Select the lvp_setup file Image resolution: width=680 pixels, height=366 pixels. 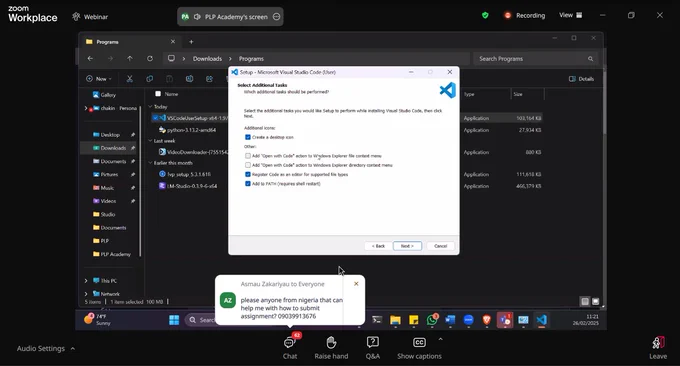[189, 174]
